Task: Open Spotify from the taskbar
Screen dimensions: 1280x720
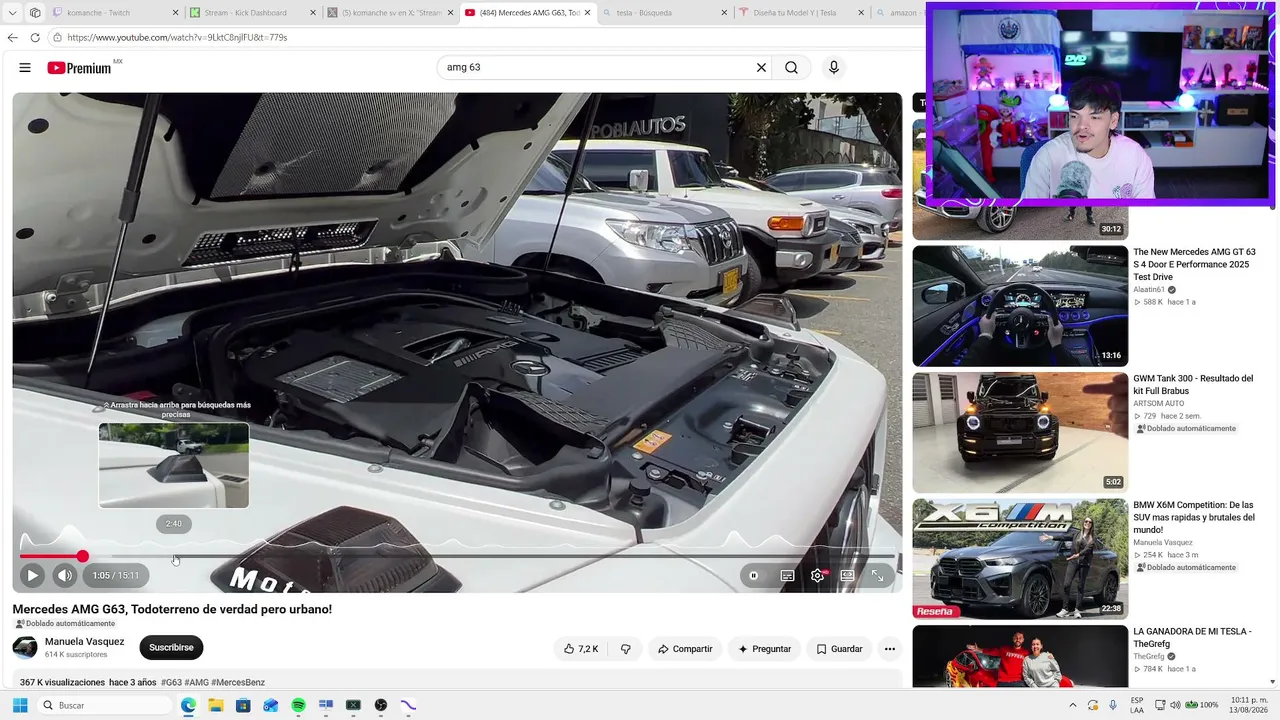Action: (298, 705)
